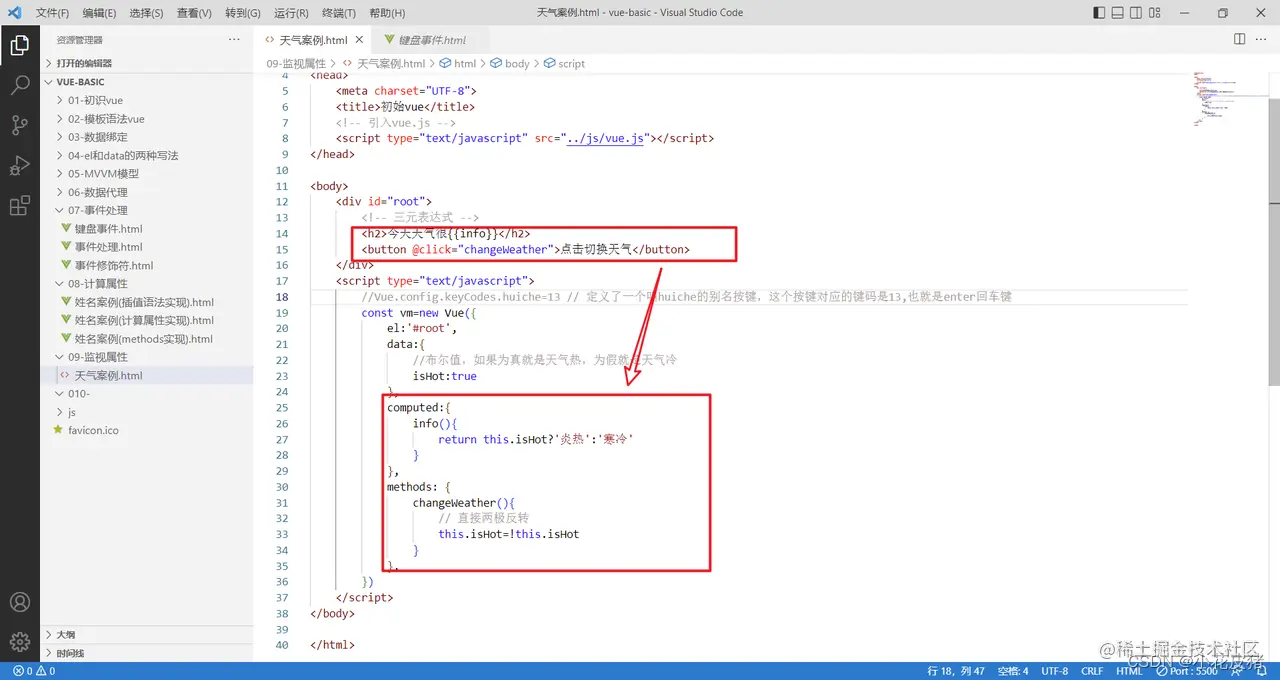Image resolution: width=1280 pixels, height=680 pixels.
Task: Click cursor position 行 18, 列 47
Action: (x=956, y=671)
